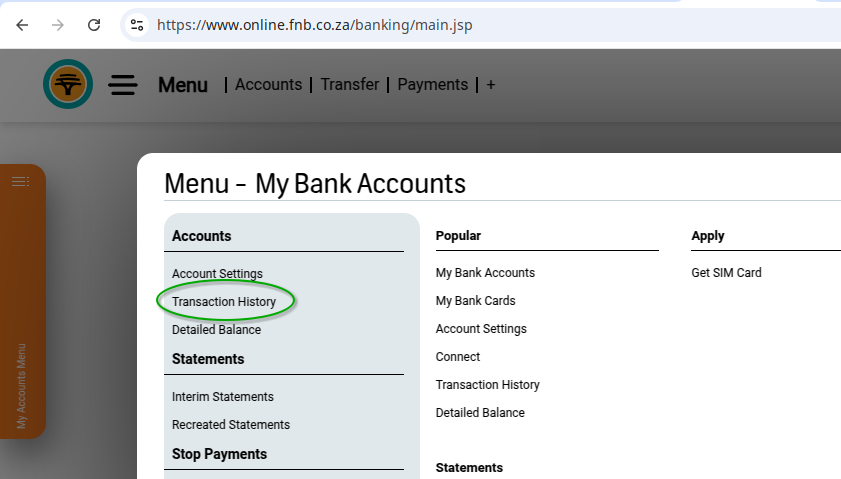This screenshot has width=841, height=479.
Task: Click the Get SIM Card link
Action: click(x=727, y=273)
